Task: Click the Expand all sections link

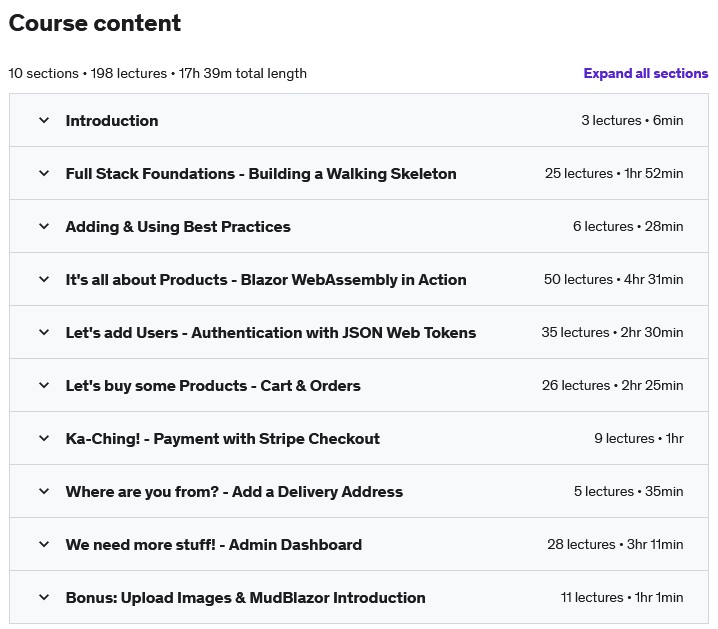Action: point(646,73)
